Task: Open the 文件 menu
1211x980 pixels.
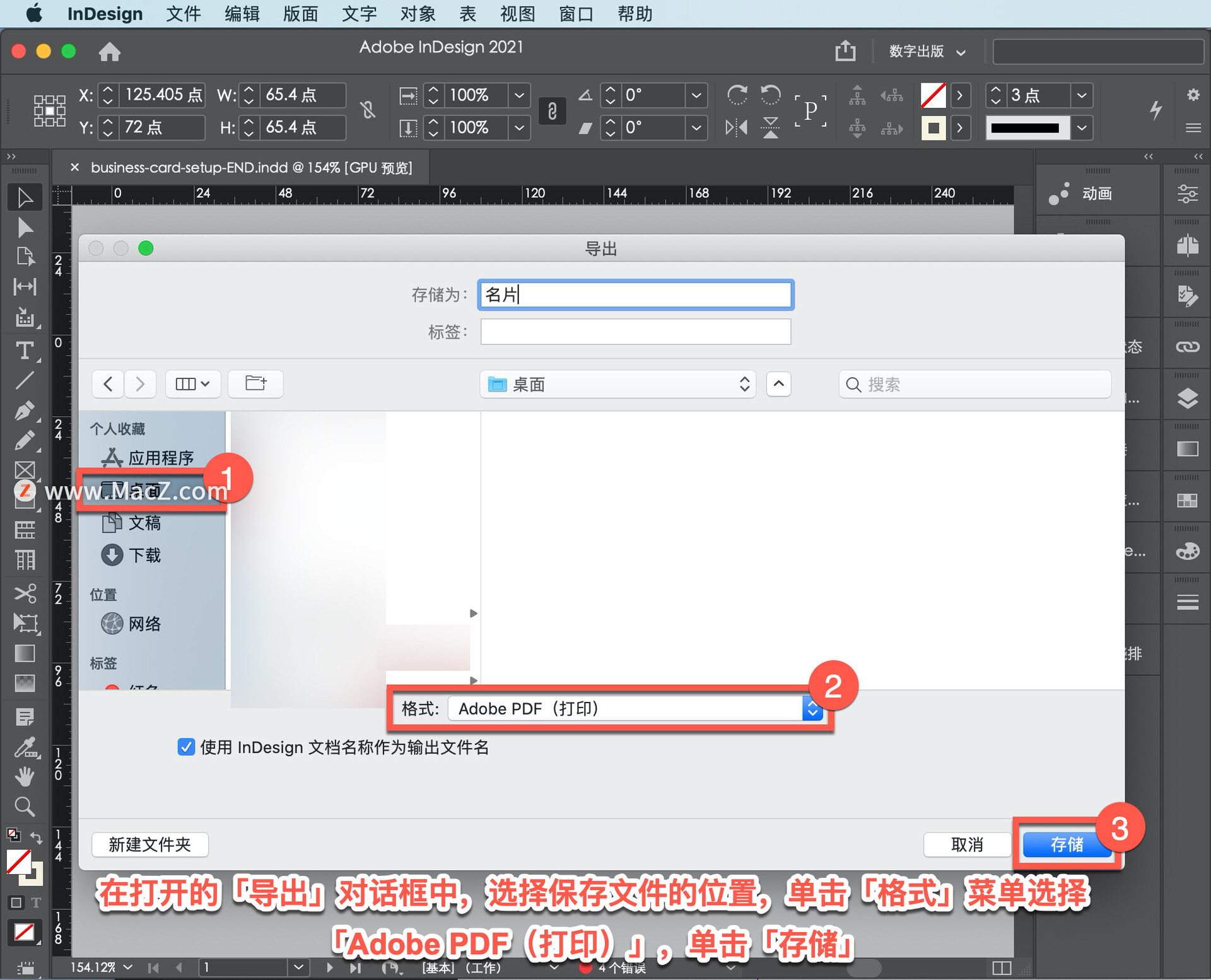Action: coord(183,14)
